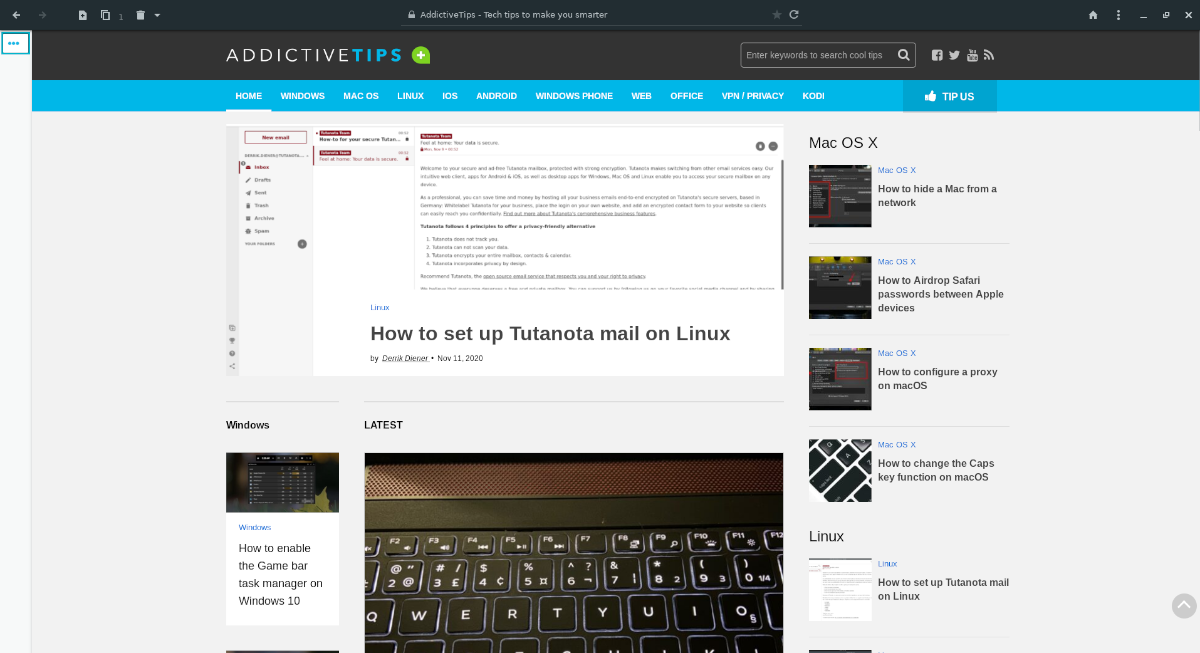
Task: Click the home icon in the browser toolbar
Action: (1093, 15)
